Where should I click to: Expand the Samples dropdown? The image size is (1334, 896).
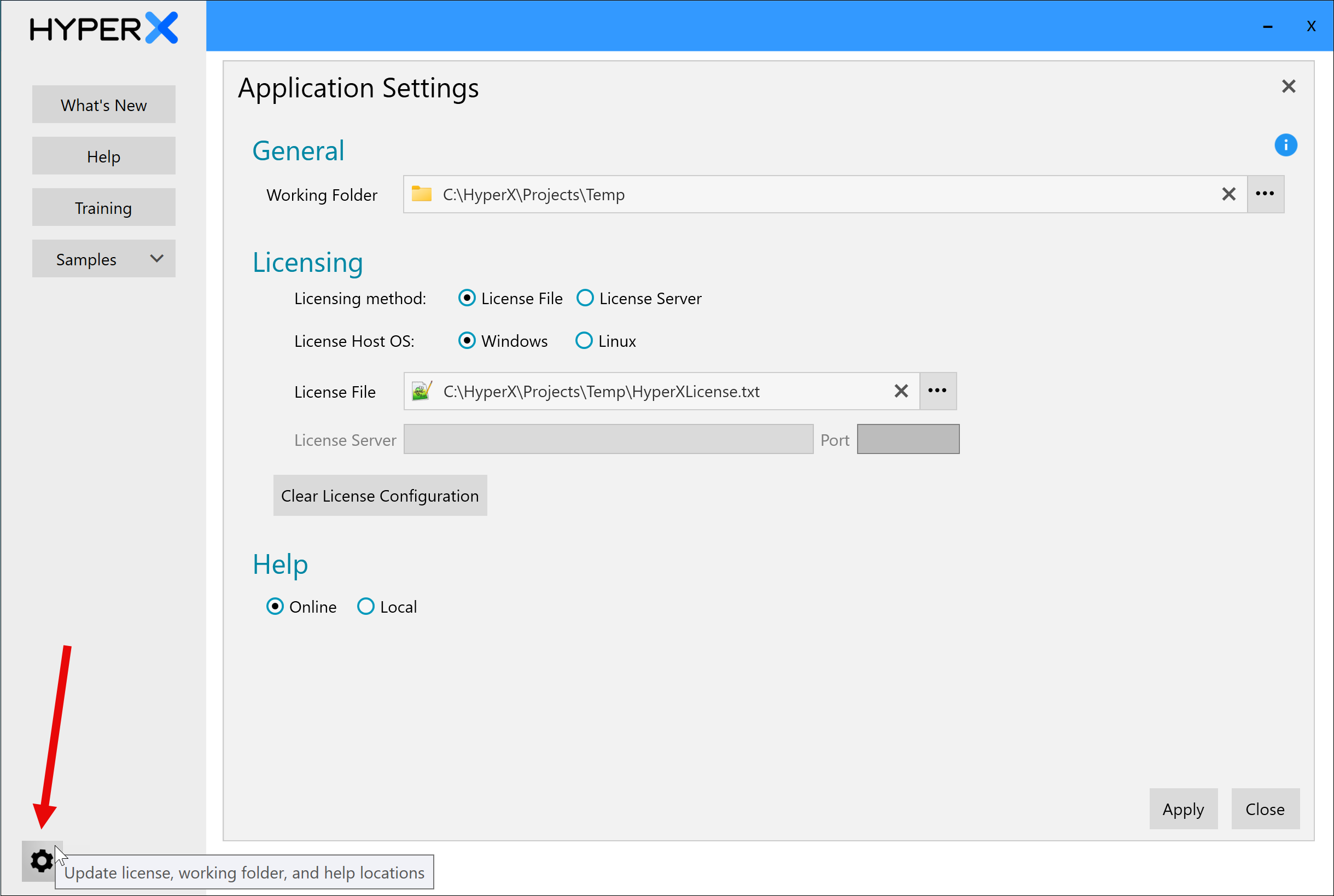pos(103,259)
